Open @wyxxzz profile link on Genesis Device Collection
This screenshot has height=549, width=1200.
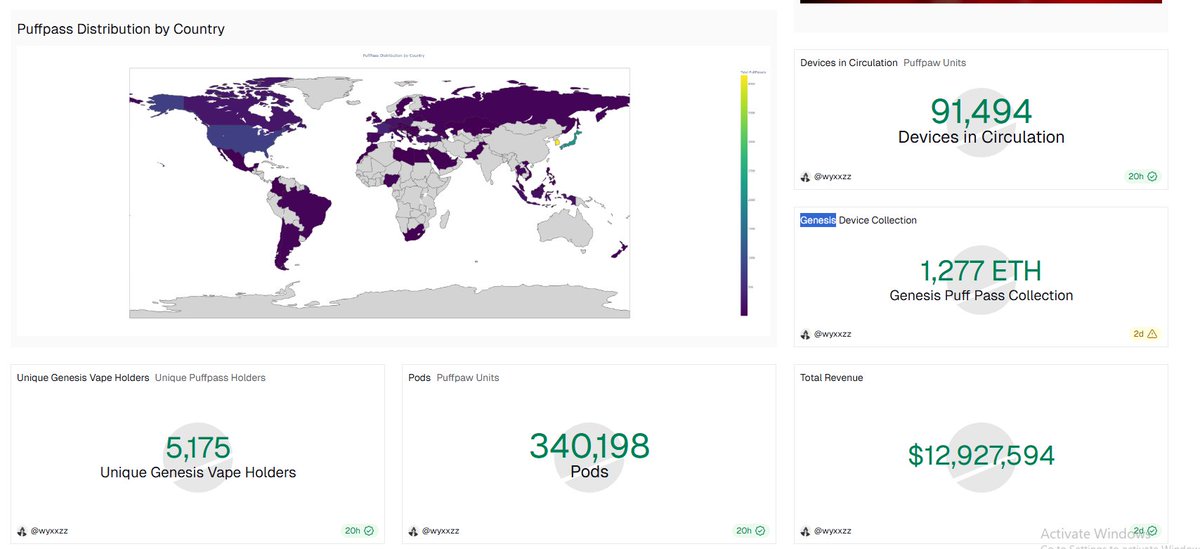click(x=833, y=335)
